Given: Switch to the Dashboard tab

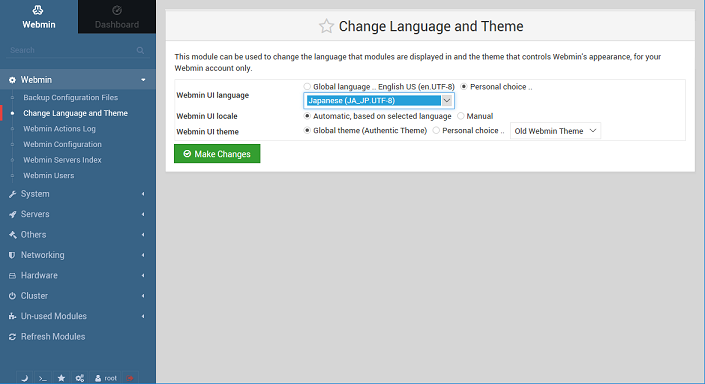Looking at the screenshot, I should [x=117, y=17].
